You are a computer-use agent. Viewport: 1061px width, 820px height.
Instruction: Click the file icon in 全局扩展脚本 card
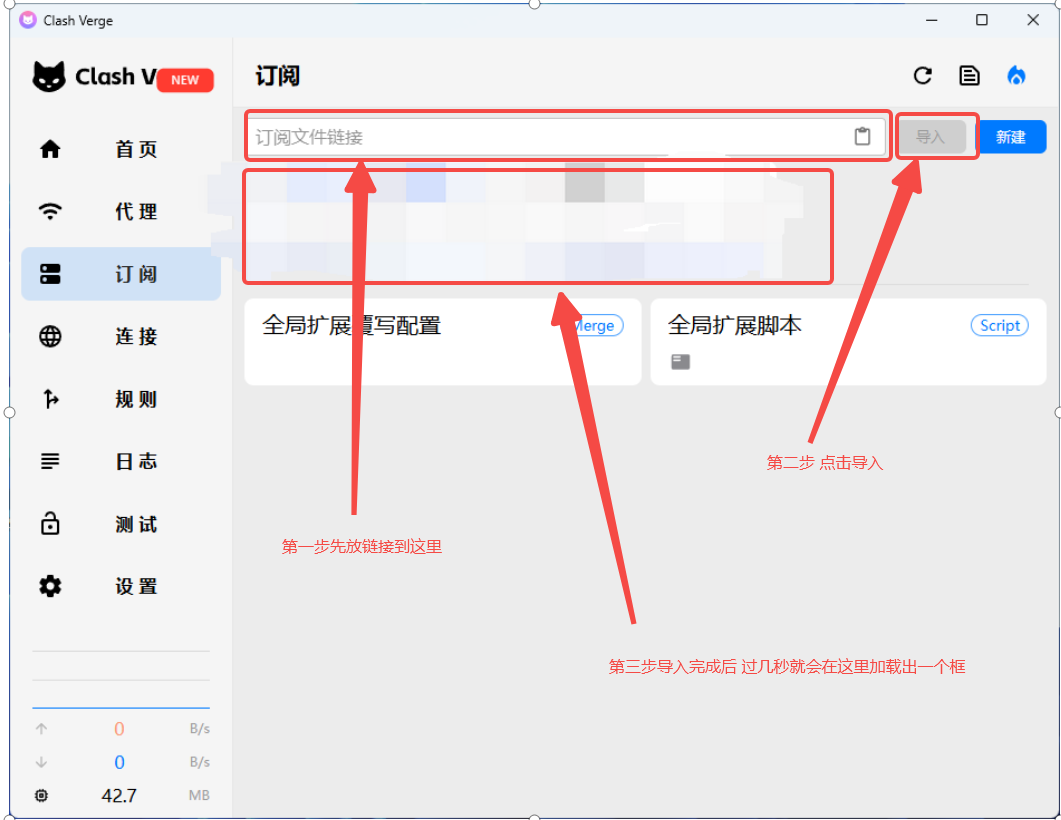click(x=680, y=362)
